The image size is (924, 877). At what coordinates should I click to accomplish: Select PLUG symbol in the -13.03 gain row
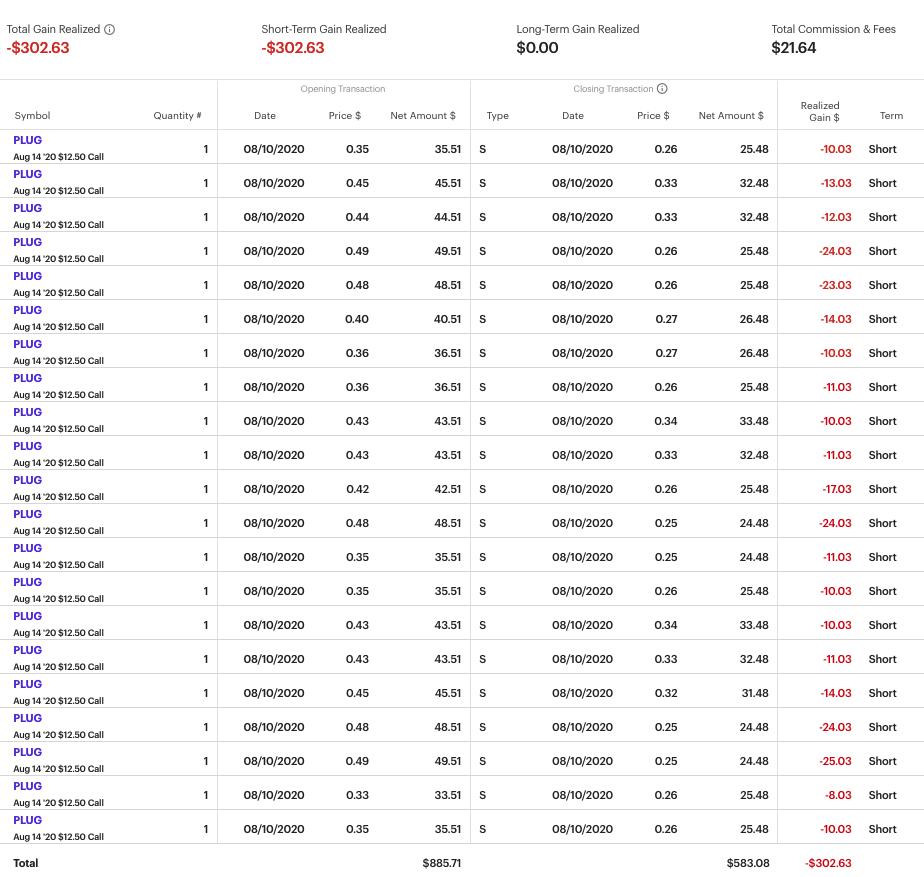(x=28, y=174)
